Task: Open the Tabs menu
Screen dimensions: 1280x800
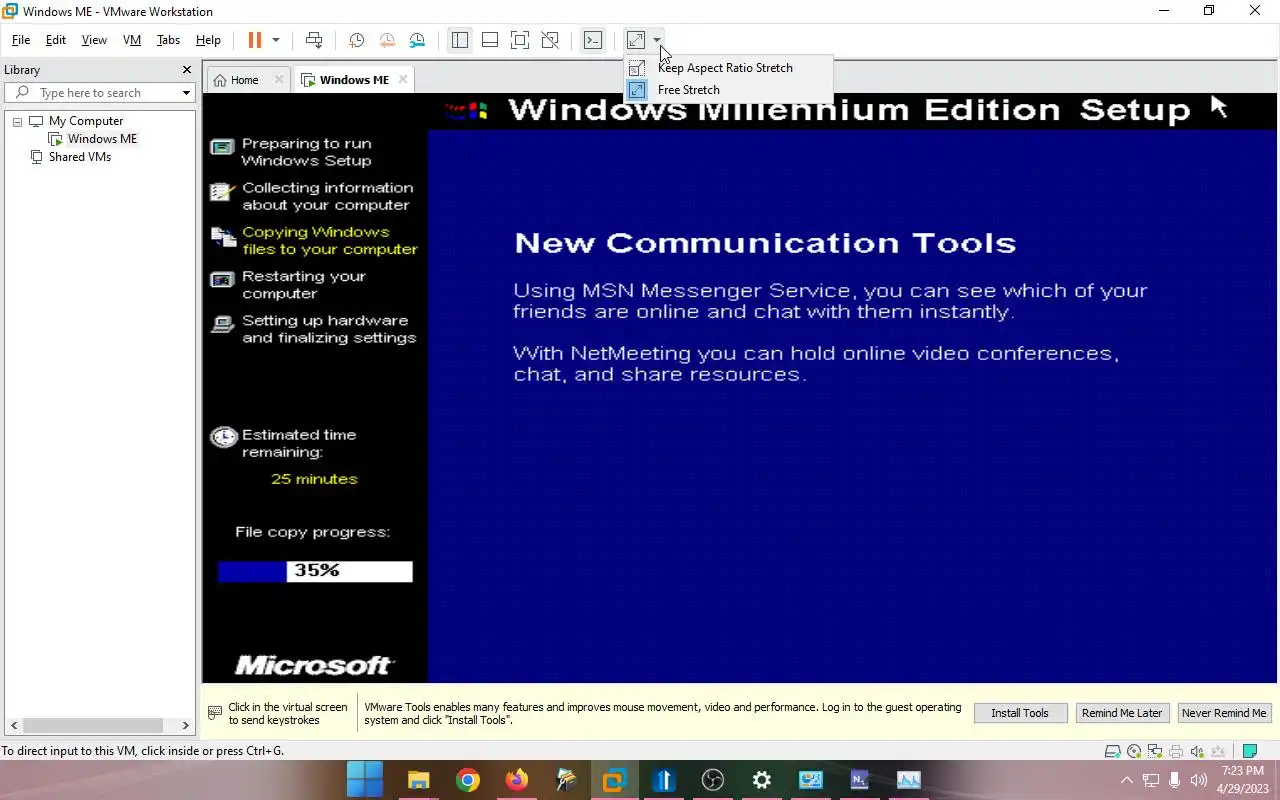Action: tap(168, 40)
